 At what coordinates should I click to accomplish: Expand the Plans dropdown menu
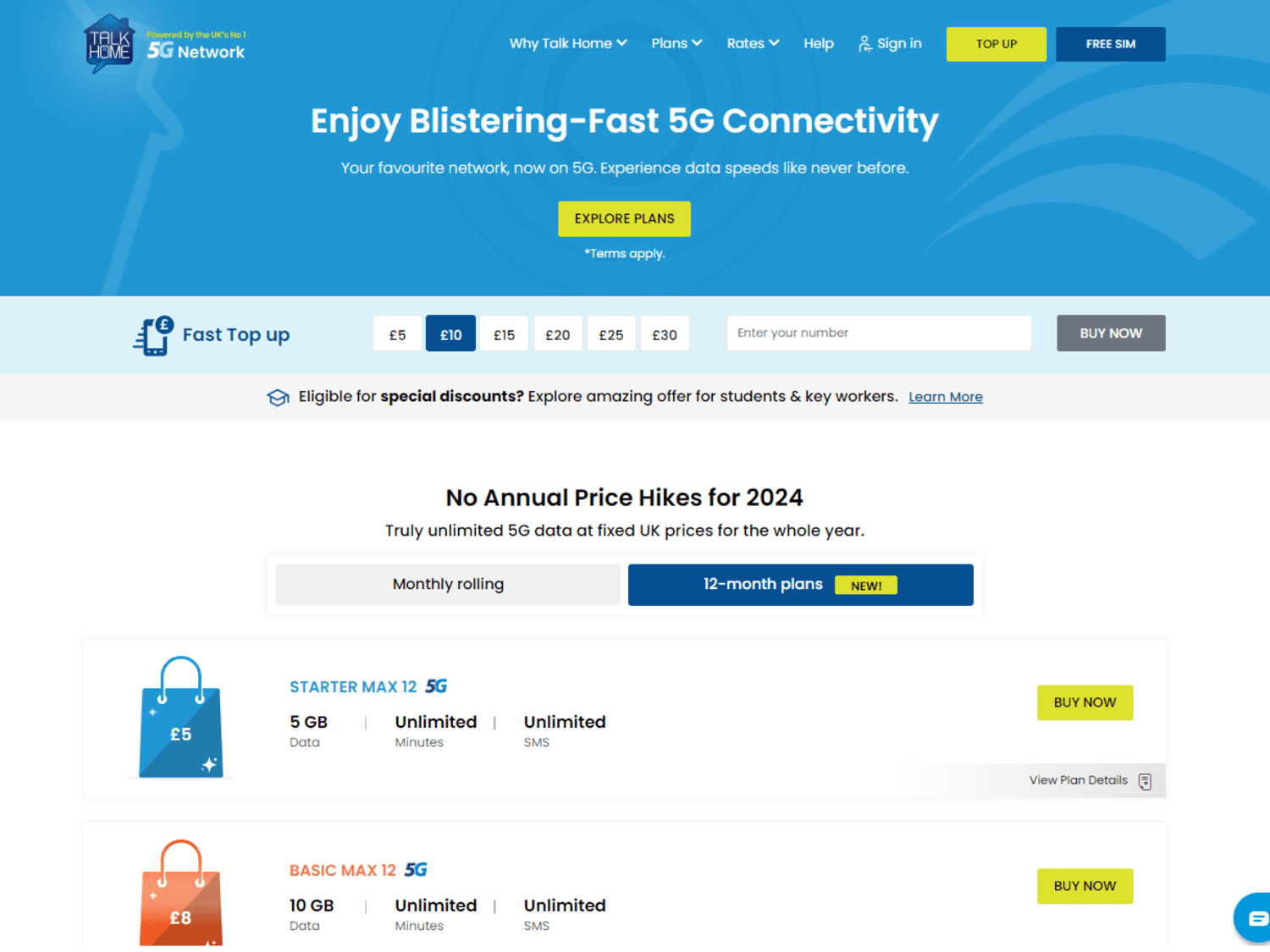676,43
